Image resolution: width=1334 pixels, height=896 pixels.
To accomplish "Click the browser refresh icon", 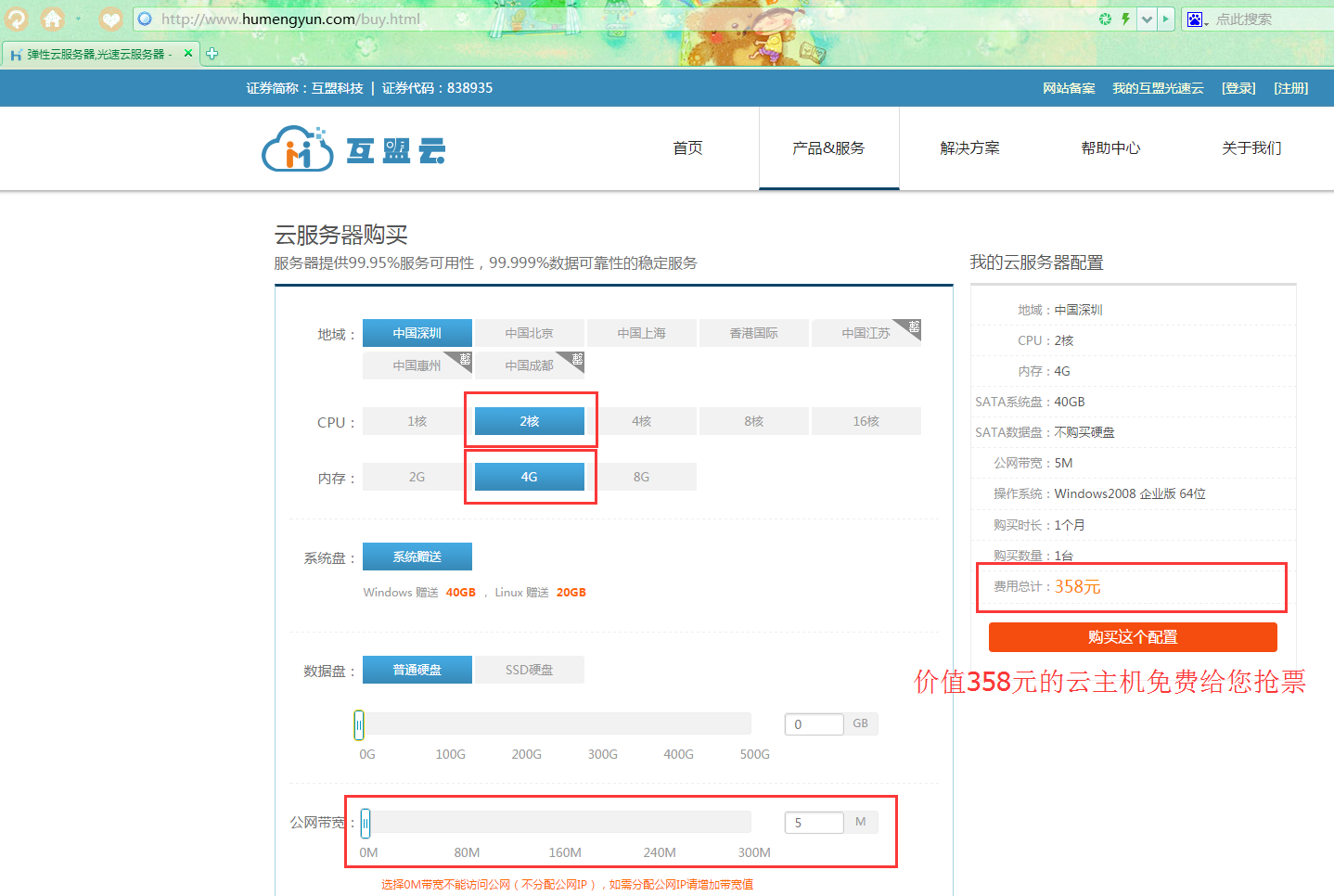I will (17, 19).
